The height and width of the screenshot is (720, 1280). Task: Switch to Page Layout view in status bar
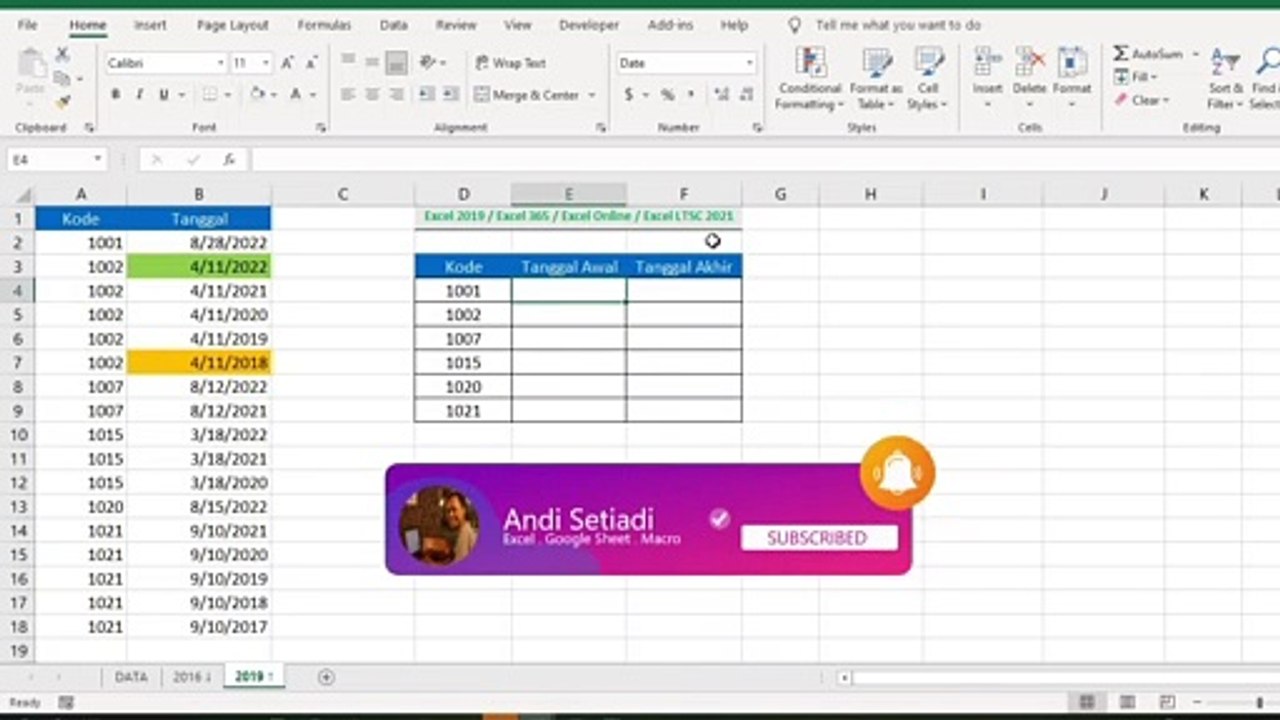click(x=1127, y=703)
